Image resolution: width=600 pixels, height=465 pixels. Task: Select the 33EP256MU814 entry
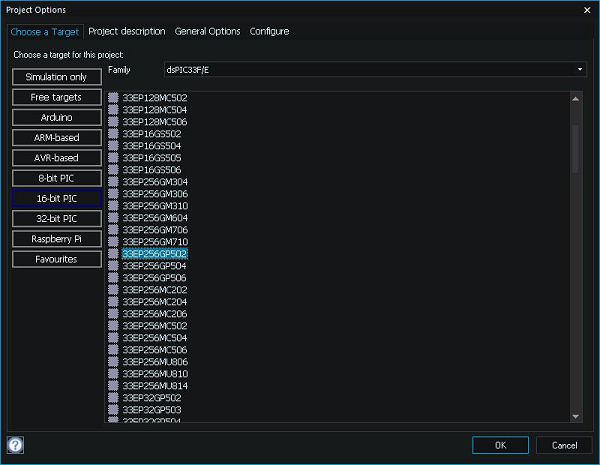pos(155,386)
